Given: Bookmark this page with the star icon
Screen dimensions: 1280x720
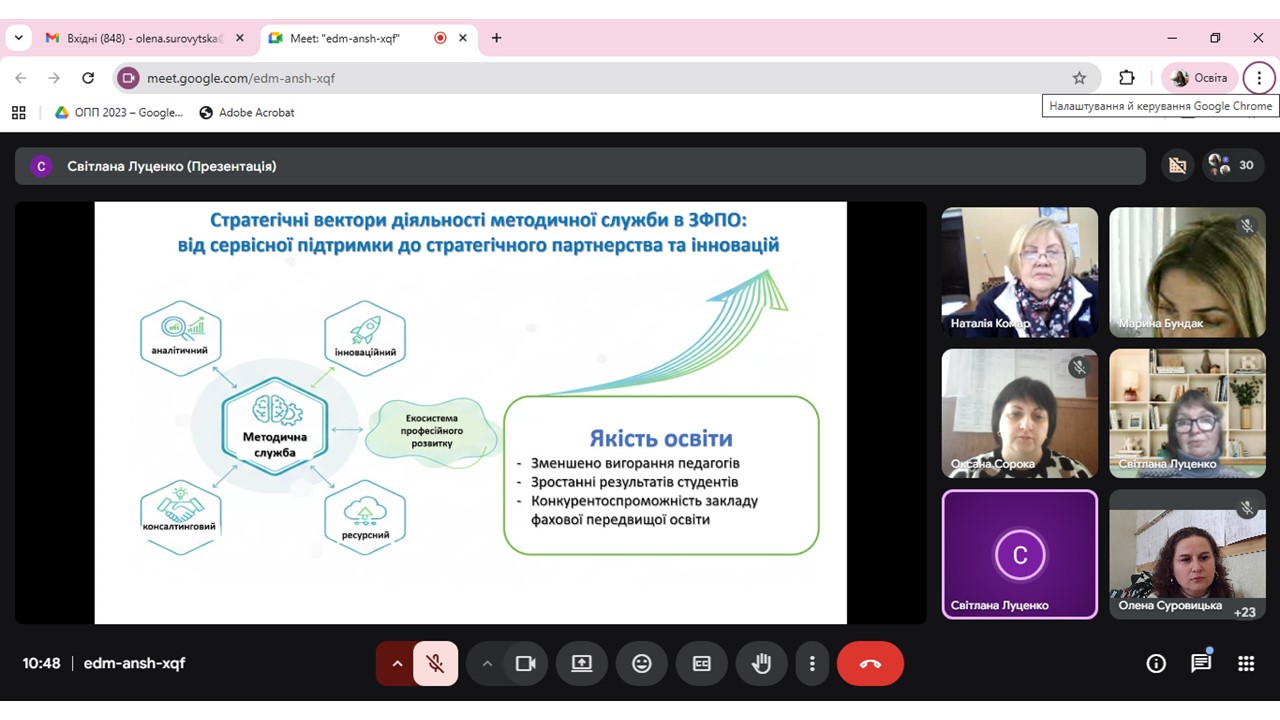Looking at the screenshot, I should point(1079,78).
